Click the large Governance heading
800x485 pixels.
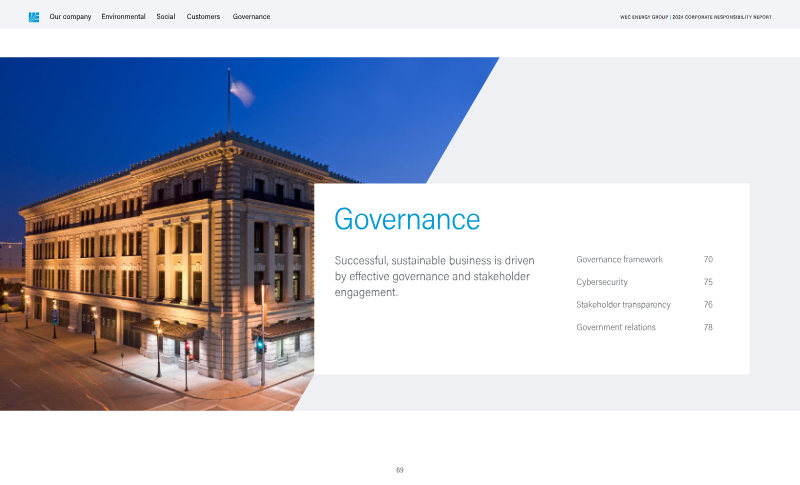tap(406, 219)
